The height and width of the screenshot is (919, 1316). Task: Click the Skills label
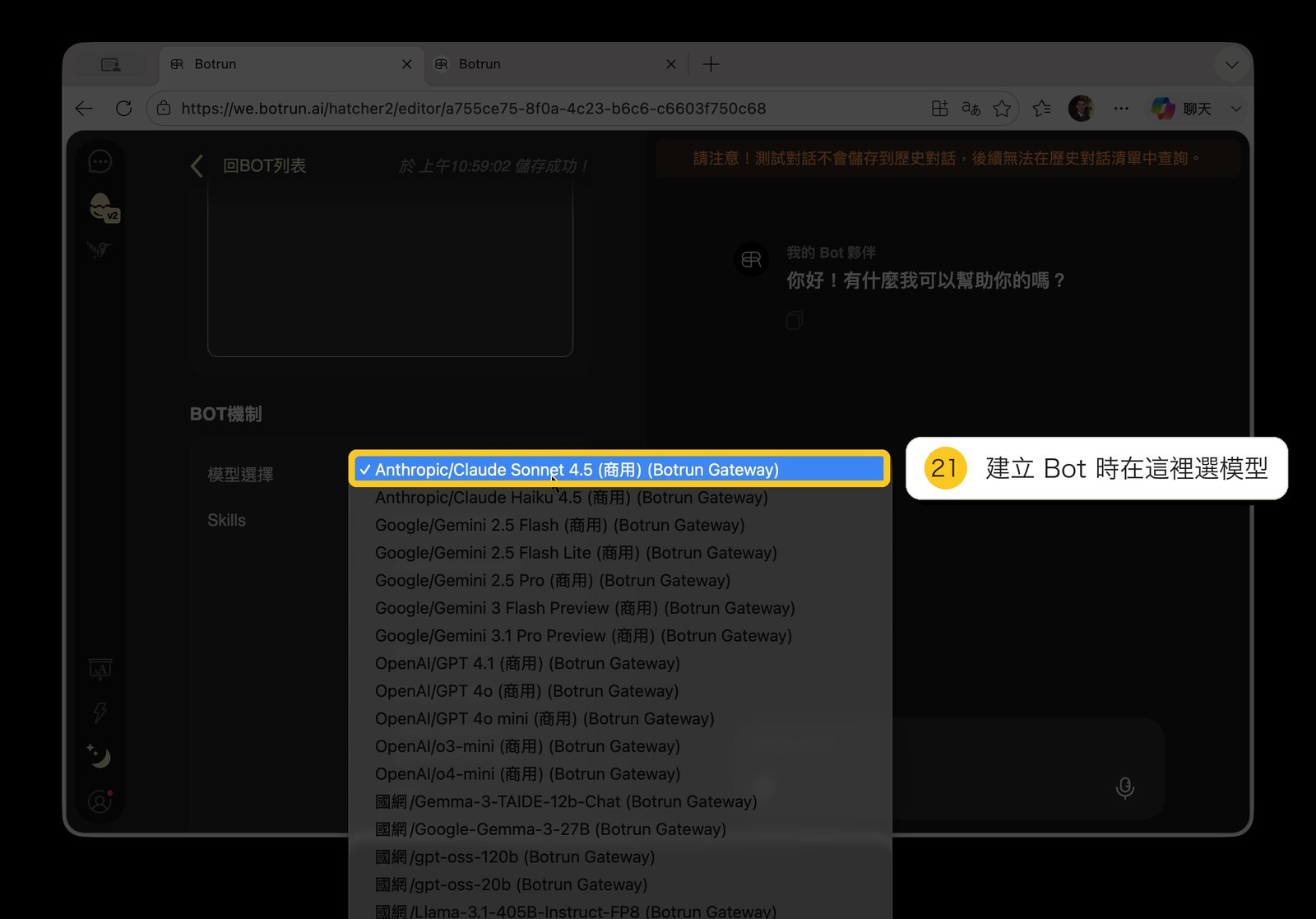226,520
